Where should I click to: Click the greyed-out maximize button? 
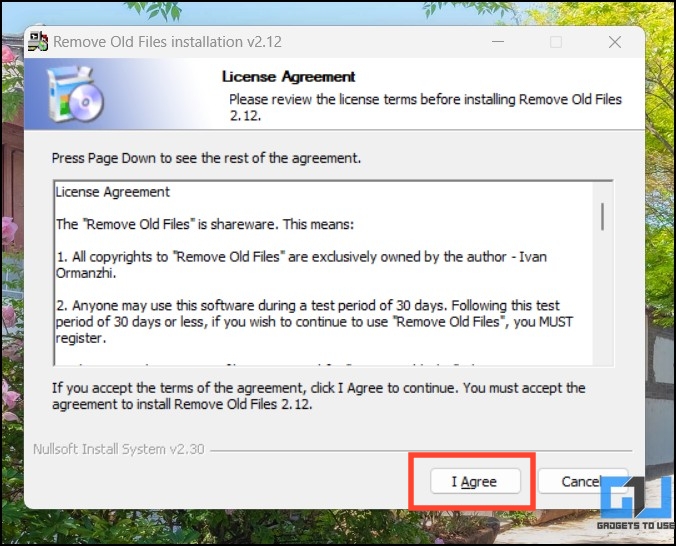(x=556, y=42)
